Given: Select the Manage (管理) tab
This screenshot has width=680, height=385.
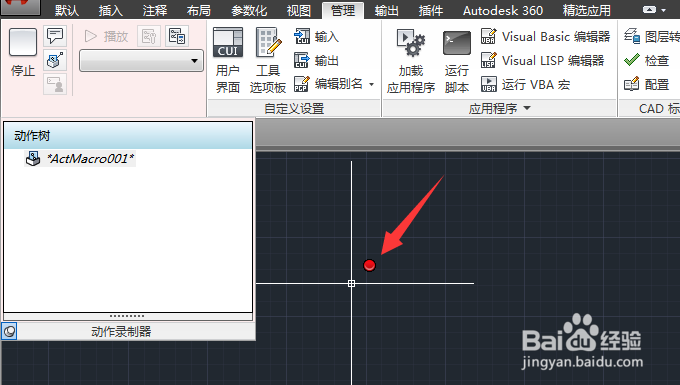Looking at the screenshot, I should (343, 10).
